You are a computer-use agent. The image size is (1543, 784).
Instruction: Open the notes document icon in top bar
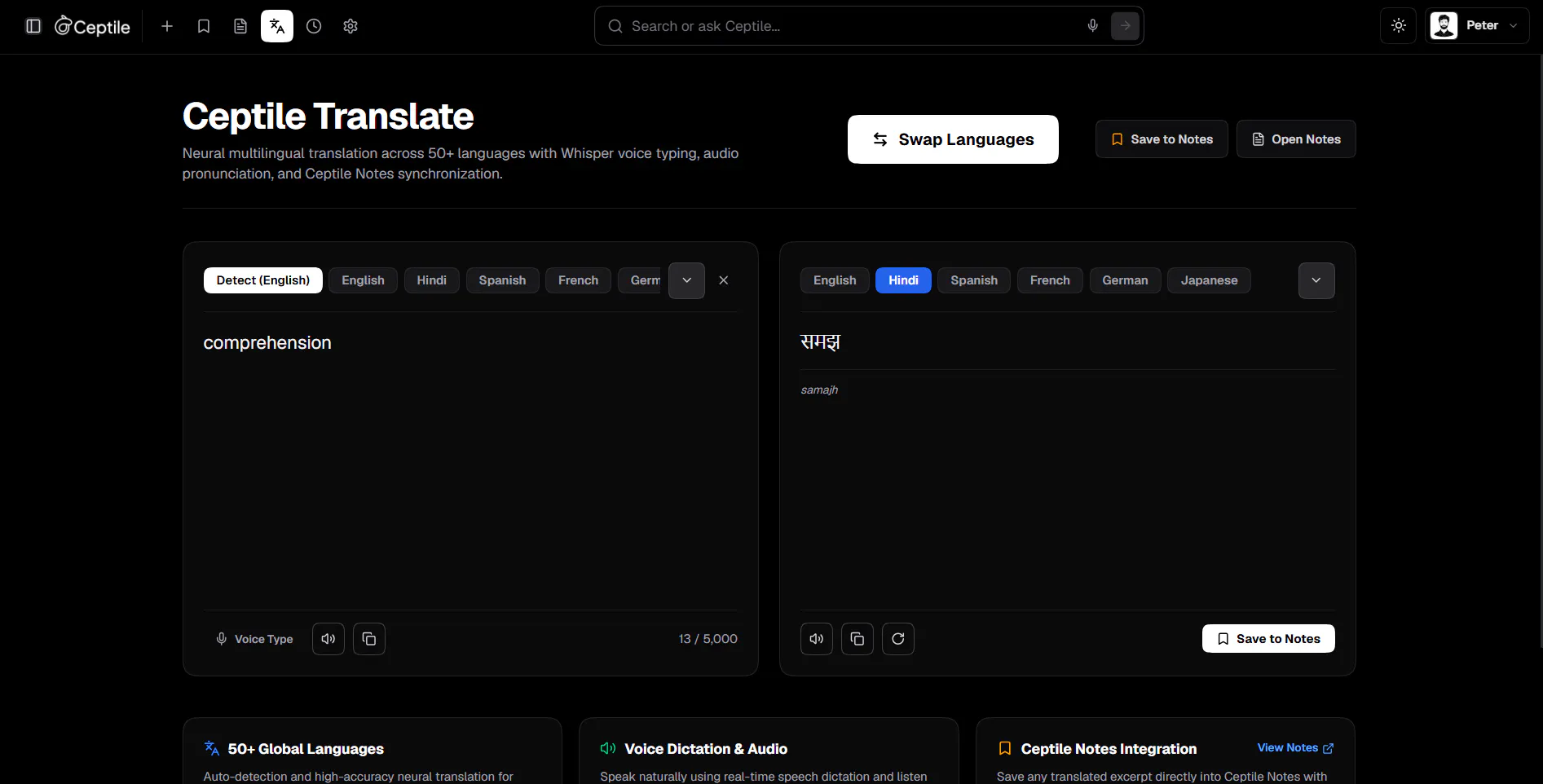click(x=240, y=26)
